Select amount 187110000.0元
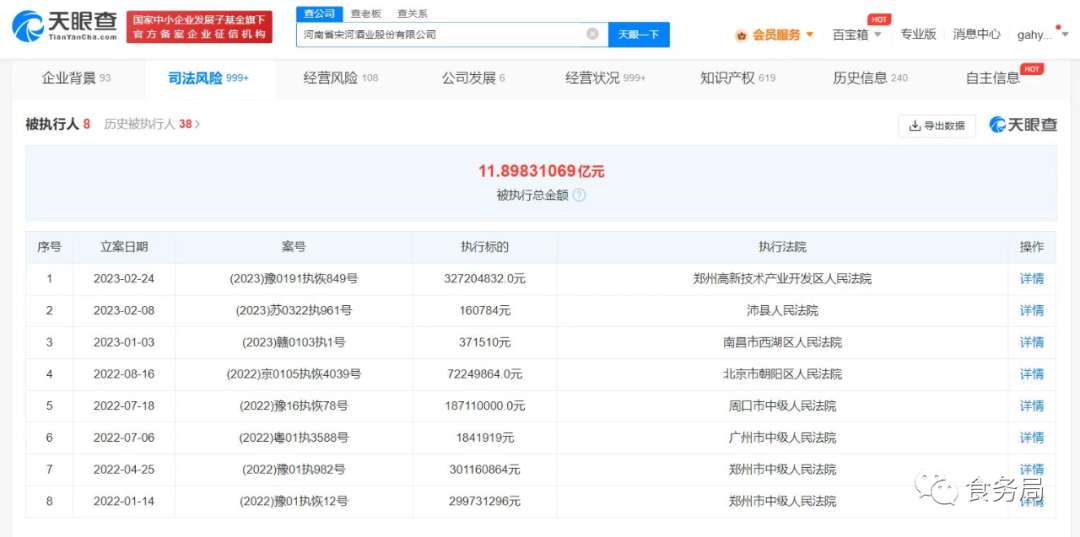 [x=485, y=406]
